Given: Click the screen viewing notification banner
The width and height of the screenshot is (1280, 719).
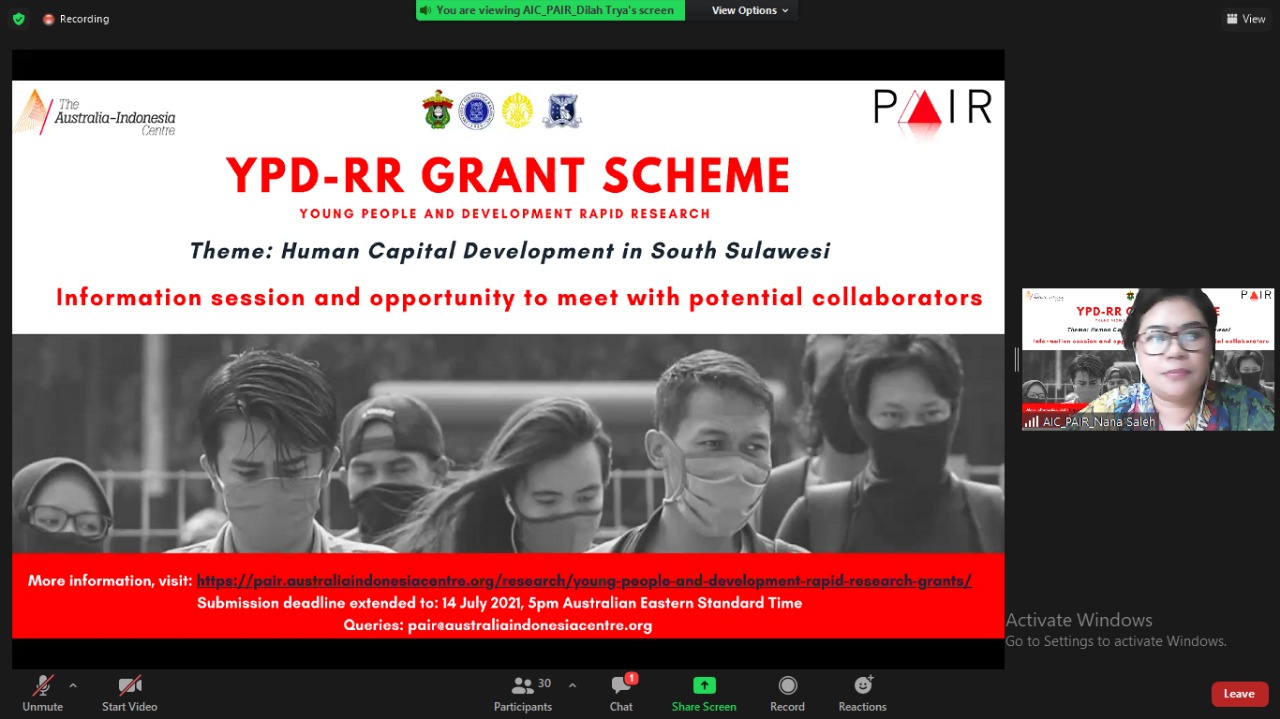Looking at the screenshot, I should [550, 10].
